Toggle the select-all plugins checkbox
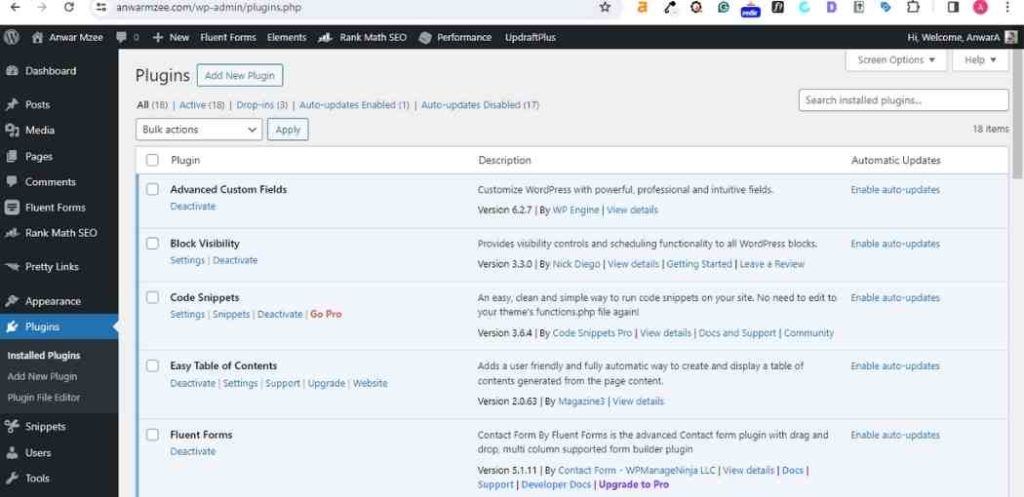Screen dimensions: 1024x497 (x=152, y=160)
